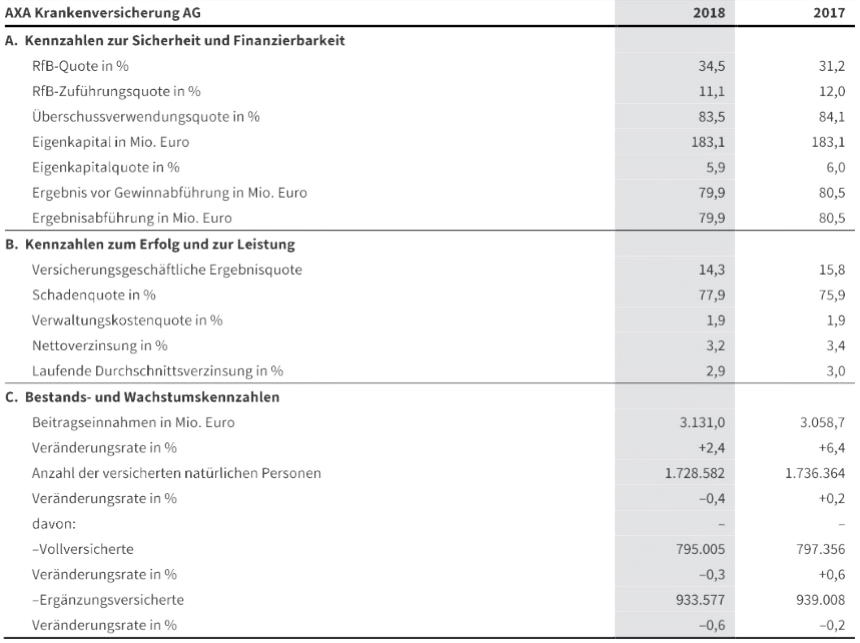Click the RfB-Zuführungsquote 2018 value 11,1
The height and width of the screenshot is (643, 860).
(x=711, y=92)
